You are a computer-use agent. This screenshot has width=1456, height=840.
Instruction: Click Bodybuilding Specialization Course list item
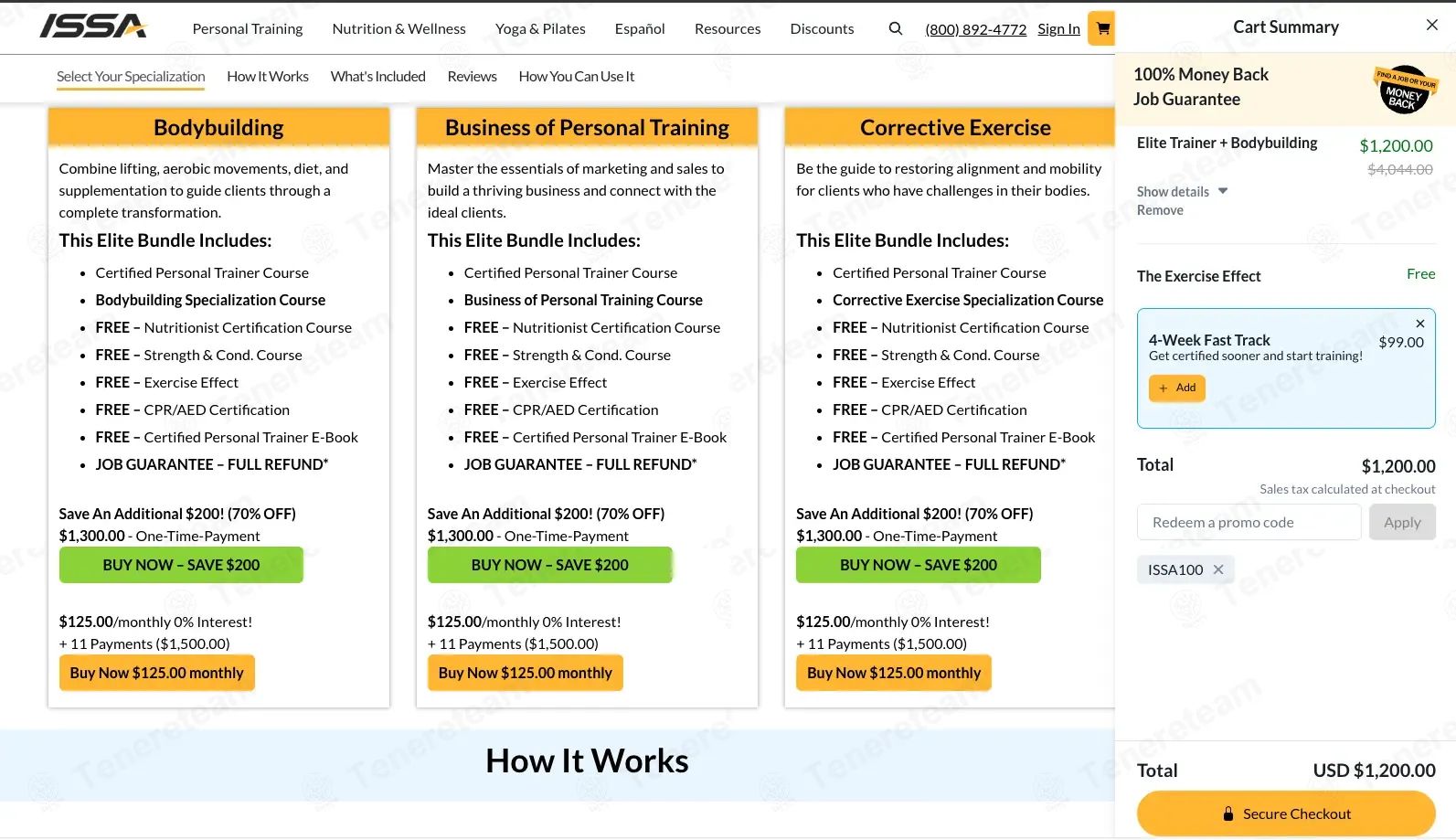(x=210, y=300)
